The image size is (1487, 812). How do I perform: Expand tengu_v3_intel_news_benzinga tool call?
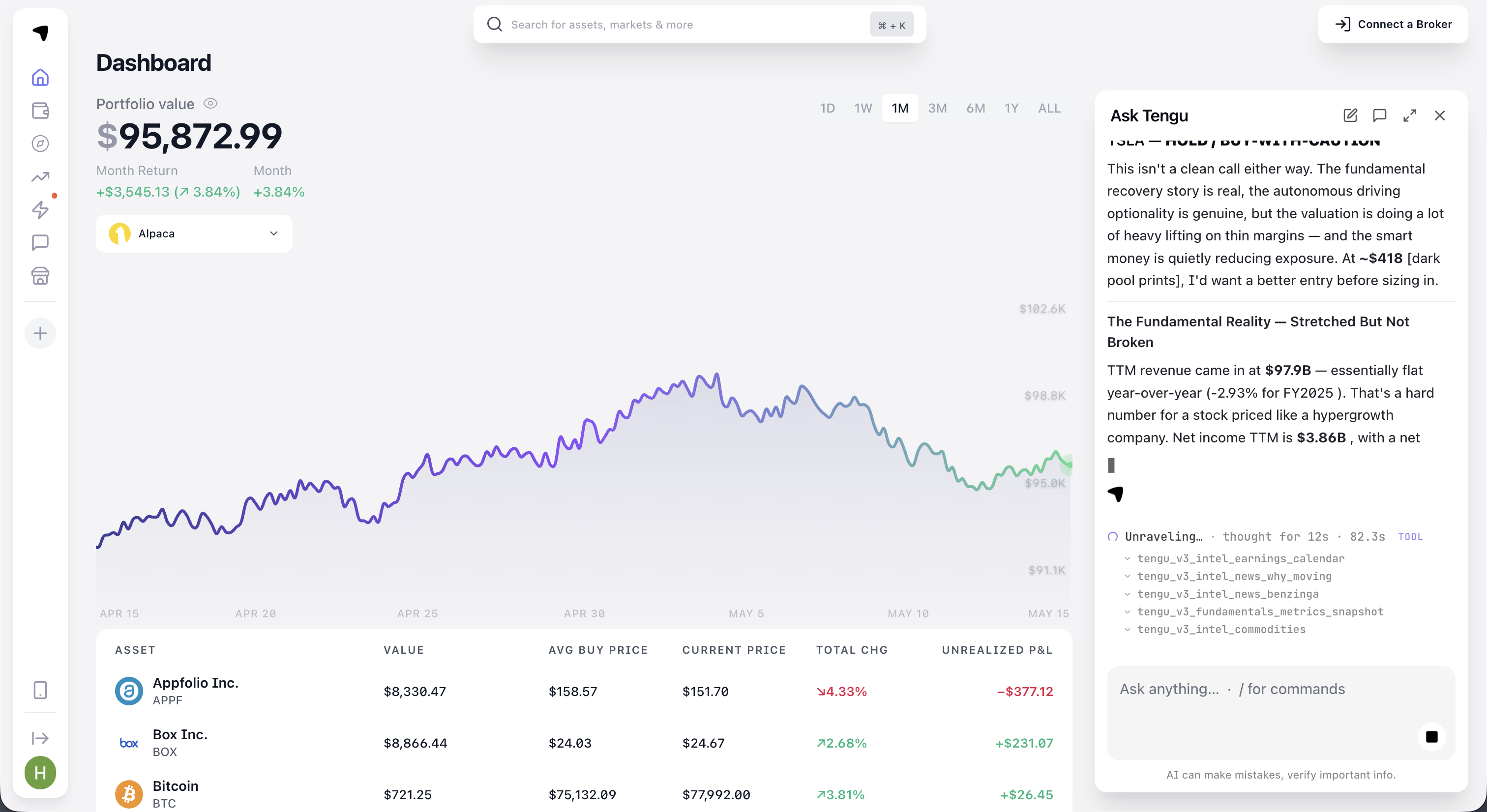pos(1221,594)
